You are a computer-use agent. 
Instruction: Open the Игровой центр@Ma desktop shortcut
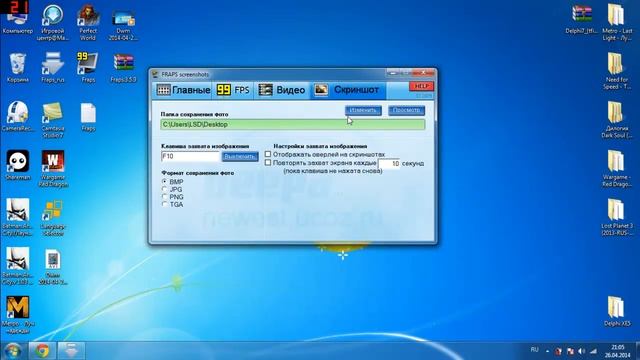[x=53, y=23]
